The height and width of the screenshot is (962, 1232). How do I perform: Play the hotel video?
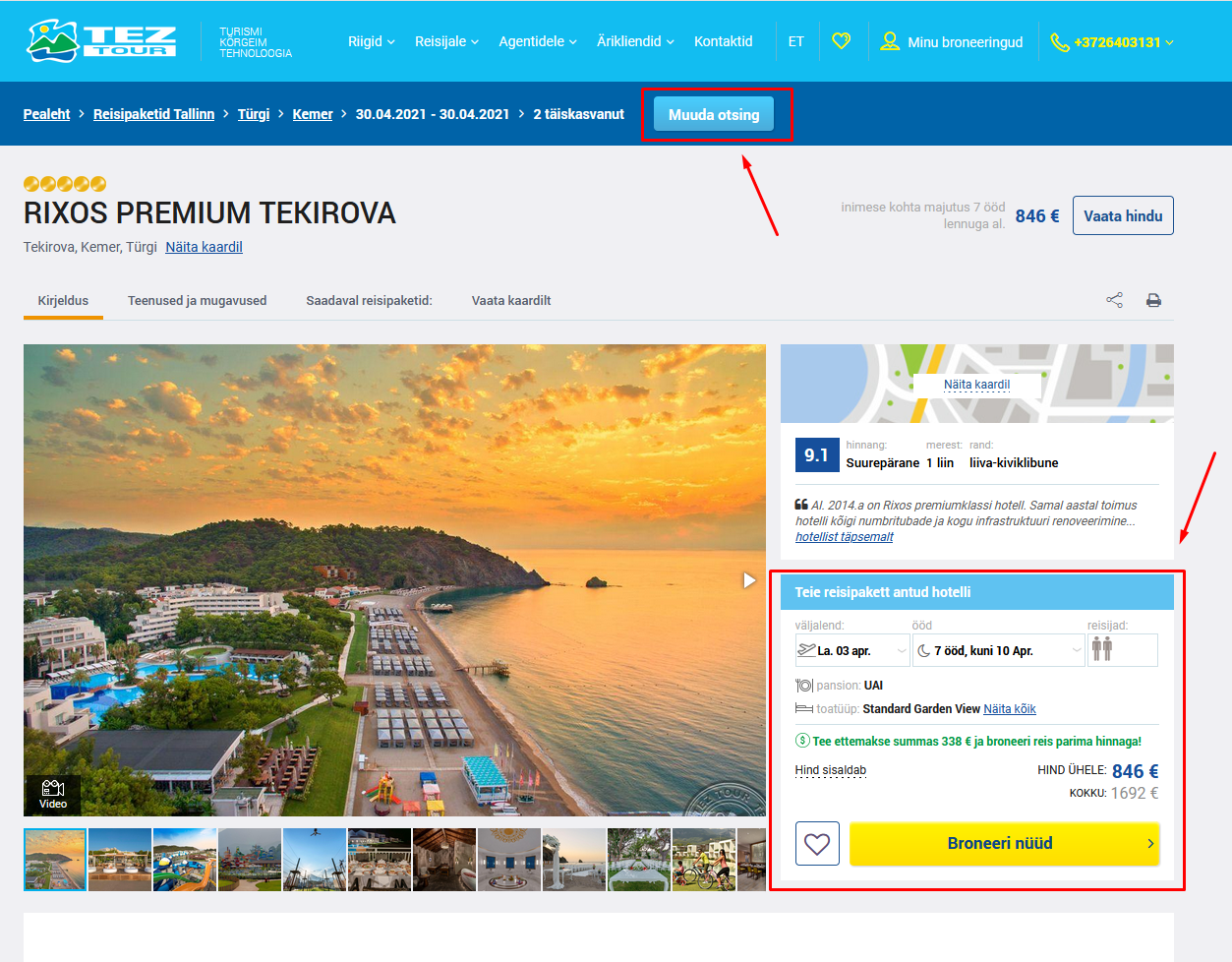click(53, 795)
